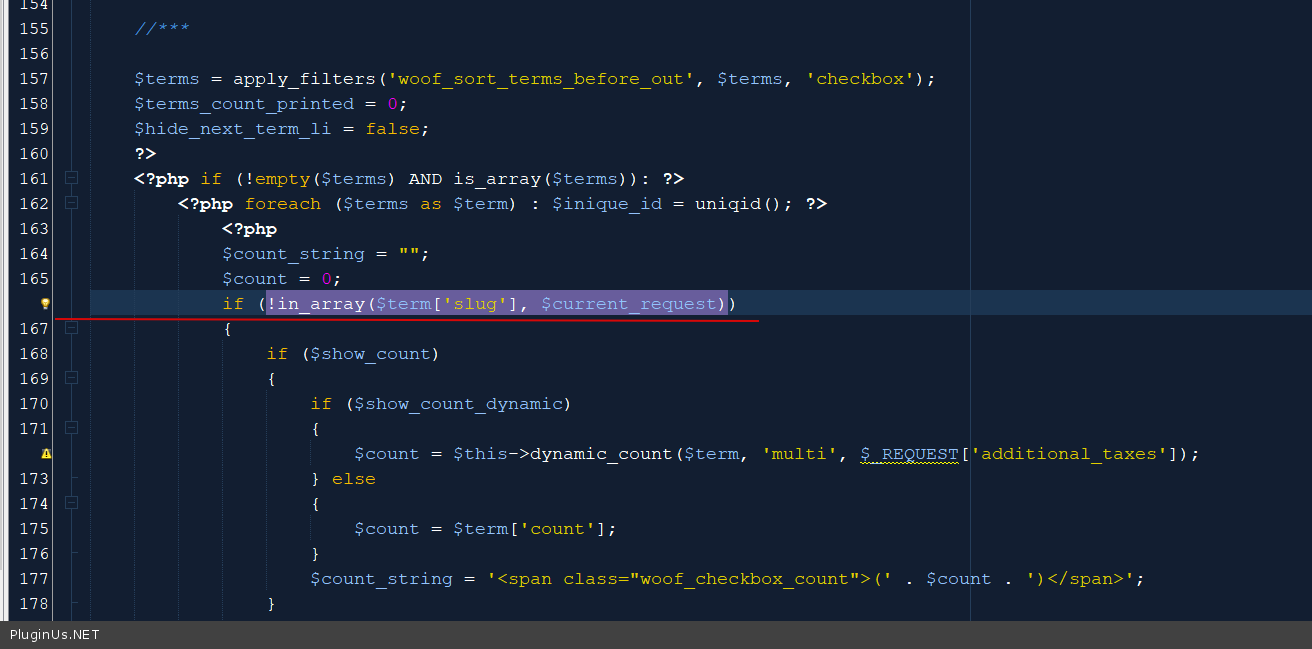Open the yellow warning icon in the gutter
The height and width of the screenshot is (649, 1312).
coord(45,453)
